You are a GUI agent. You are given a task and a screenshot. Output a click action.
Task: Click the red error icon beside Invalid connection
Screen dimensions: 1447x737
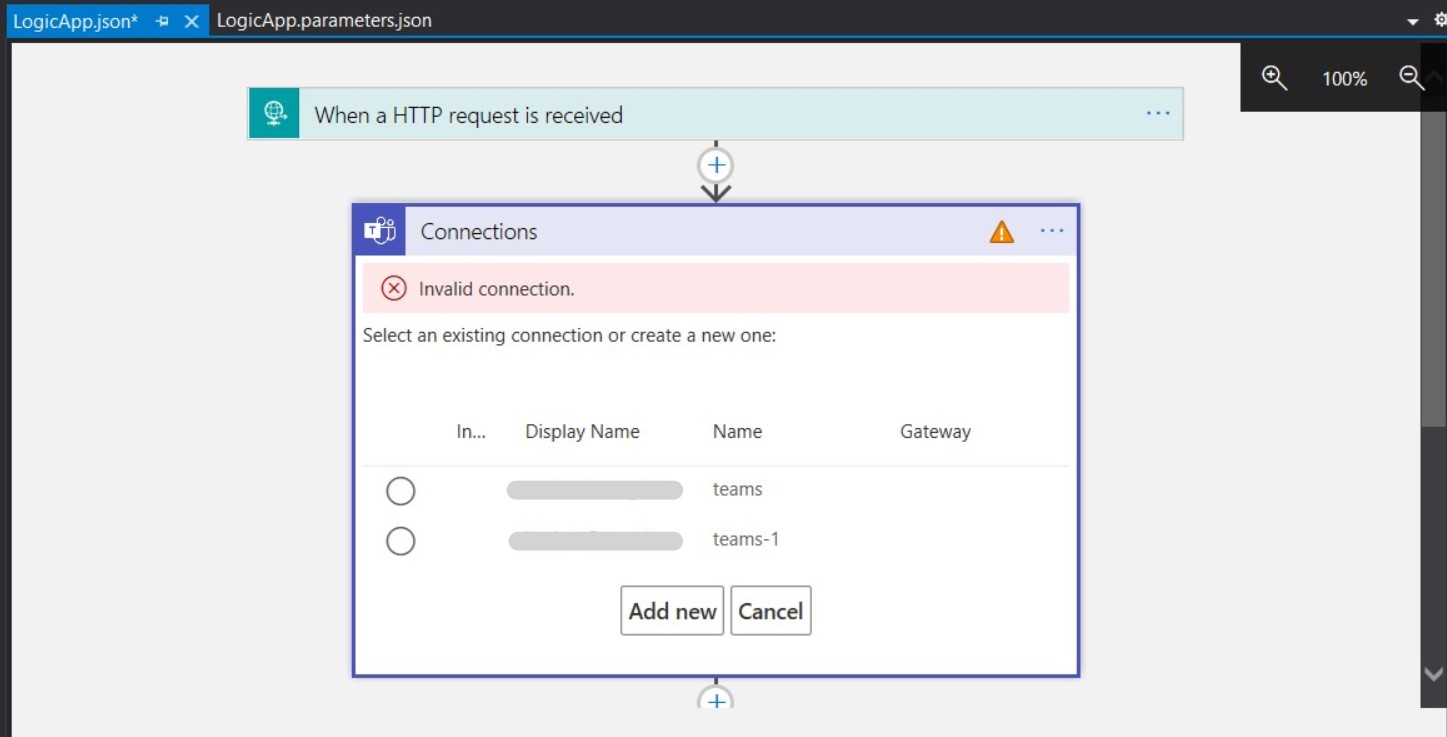pos(394,289)
